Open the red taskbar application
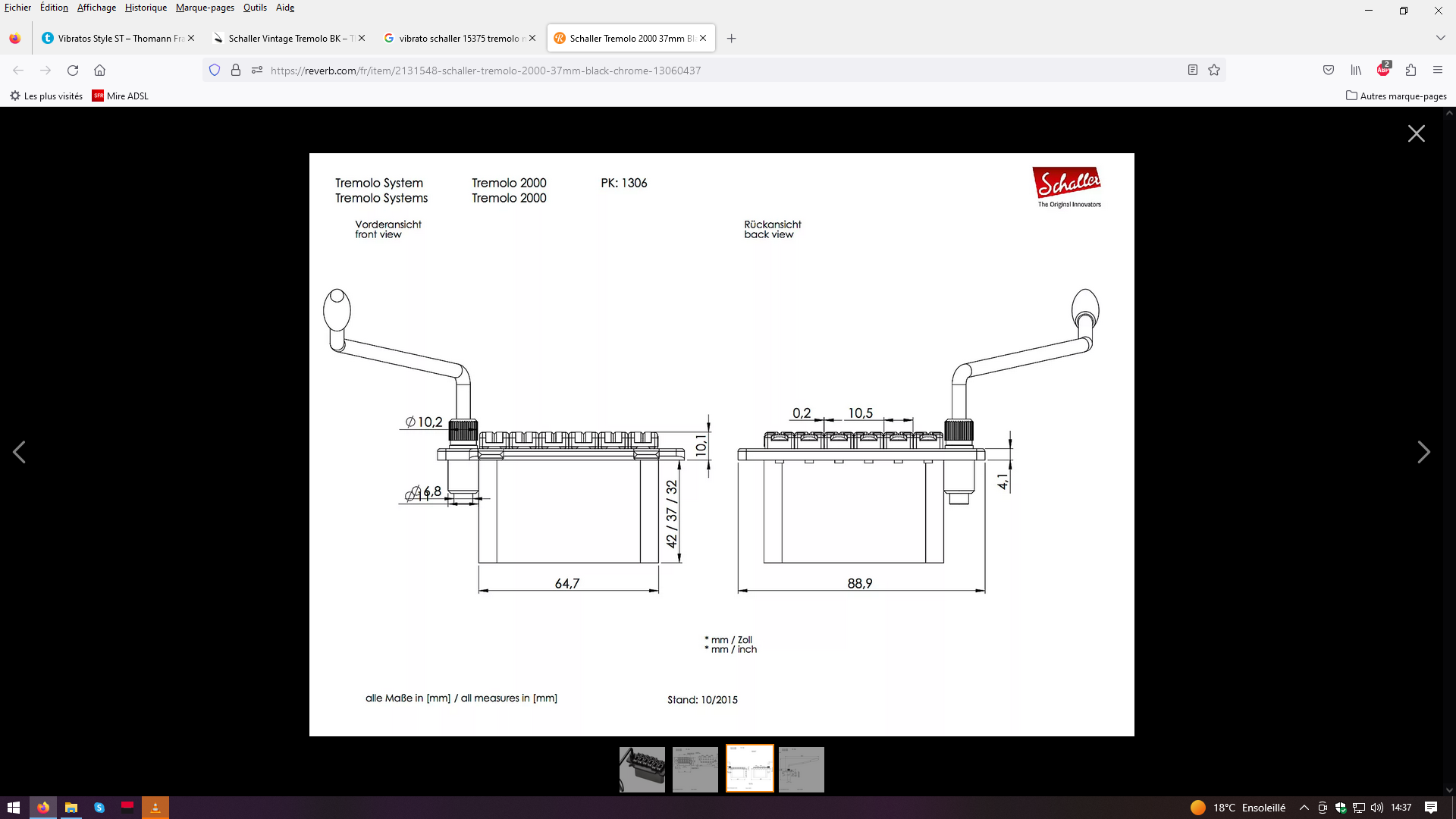This screenshot has height=819, width=1456. pyautogui.click(x=127, y=808)
